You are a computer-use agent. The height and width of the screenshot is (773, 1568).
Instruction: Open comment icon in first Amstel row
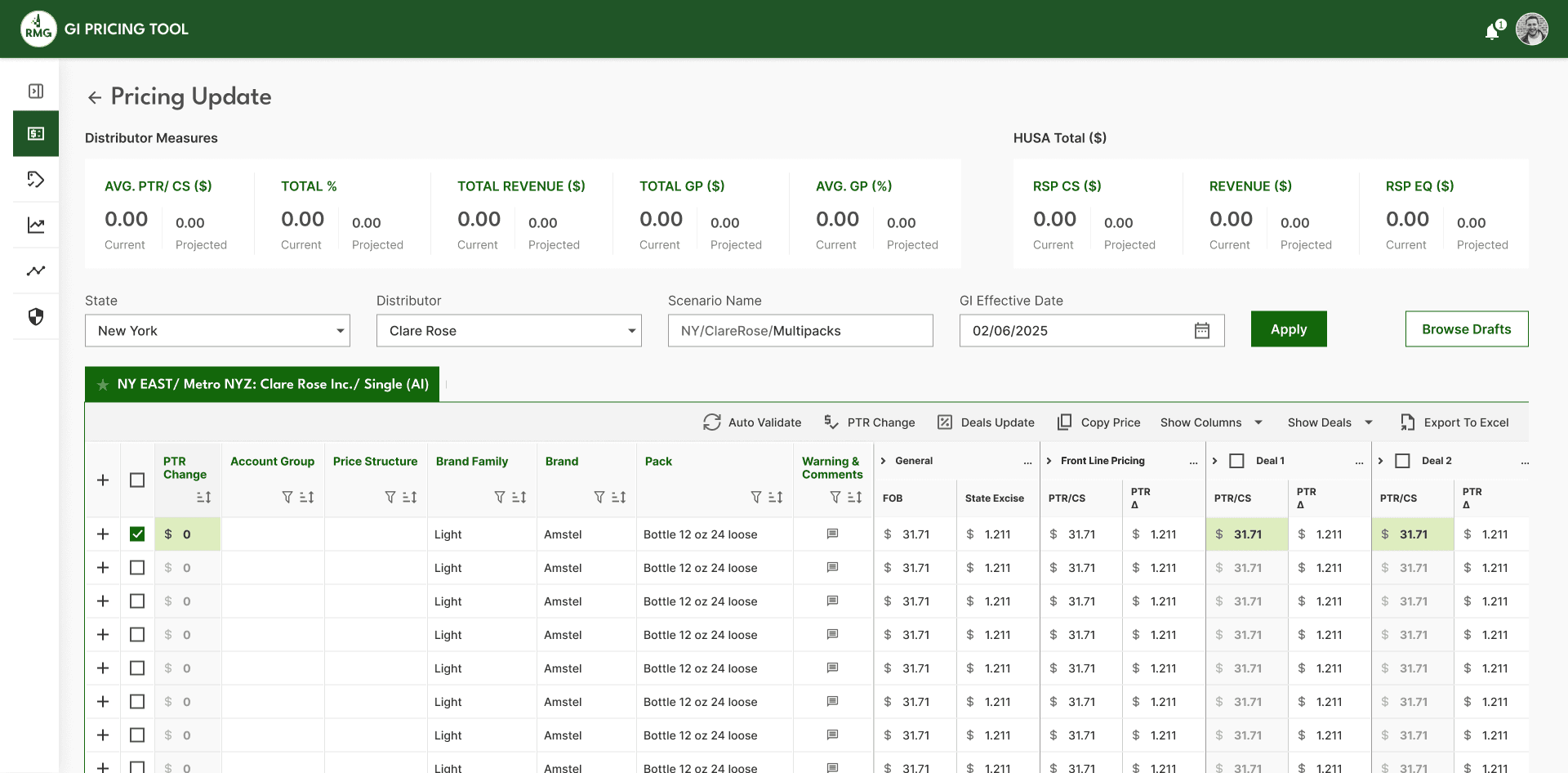pos(832,534)
